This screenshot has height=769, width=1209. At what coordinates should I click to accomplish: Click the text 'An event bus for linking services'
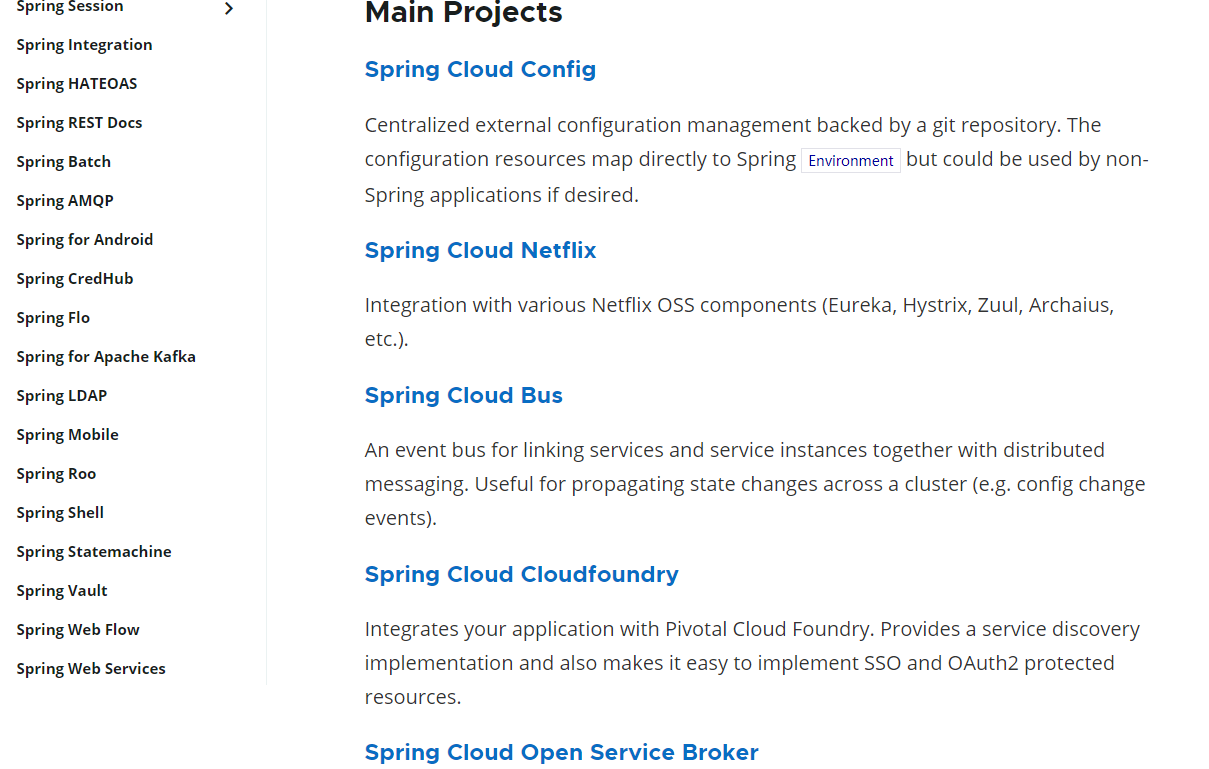tap(513, 451)
